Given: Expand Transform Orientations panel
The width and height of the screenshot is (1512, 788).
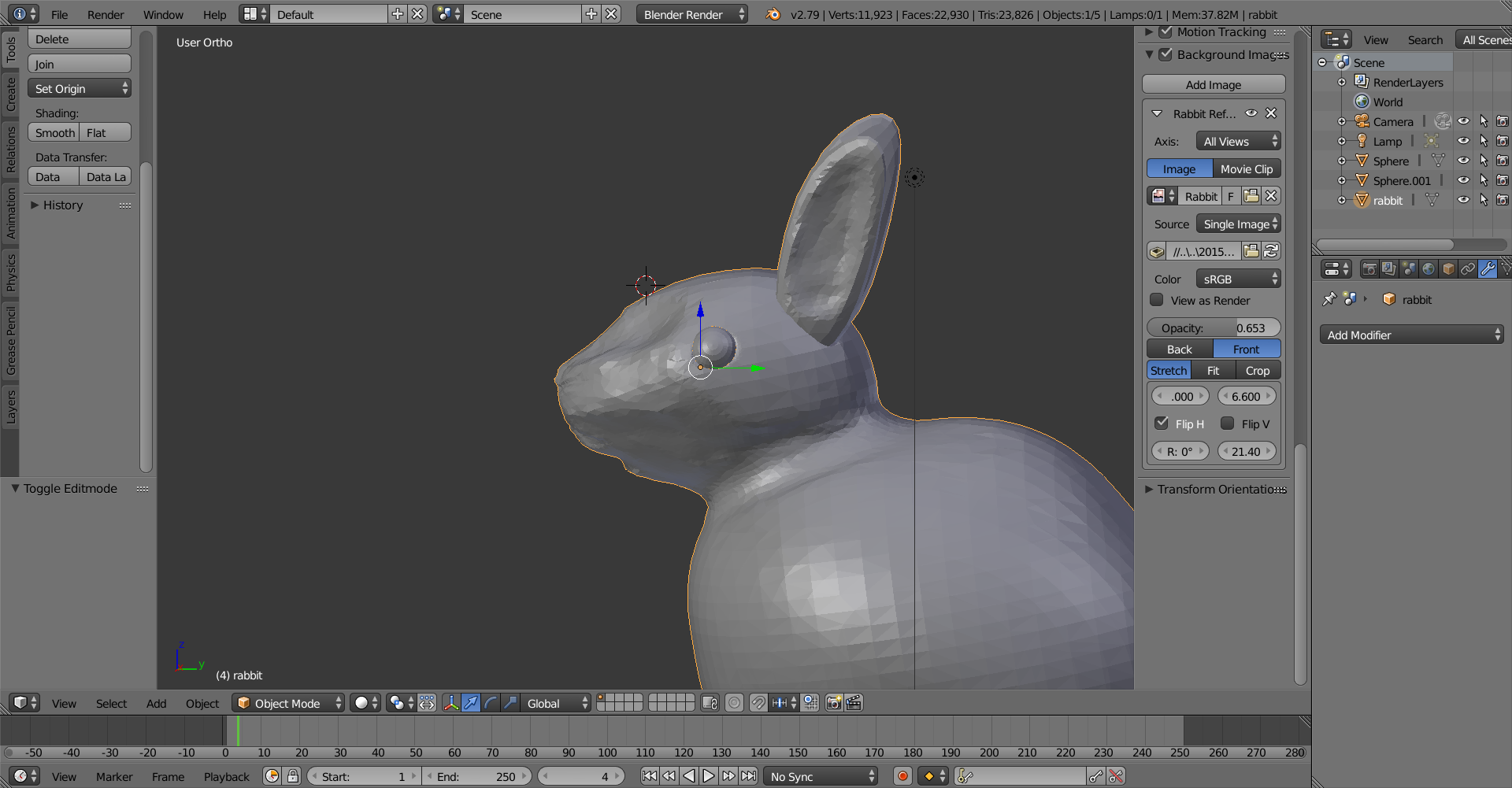Looking at the screenshot, I should pos(1149,489).
